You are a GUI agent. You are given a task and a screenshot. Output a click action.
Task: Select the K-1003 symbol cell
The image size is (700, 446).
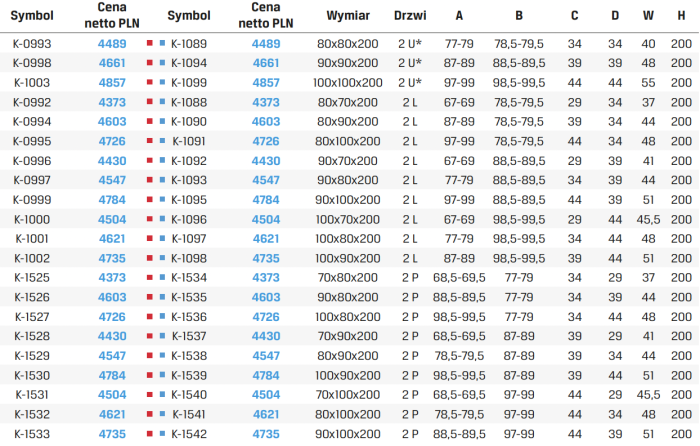(x=32, y=83)
